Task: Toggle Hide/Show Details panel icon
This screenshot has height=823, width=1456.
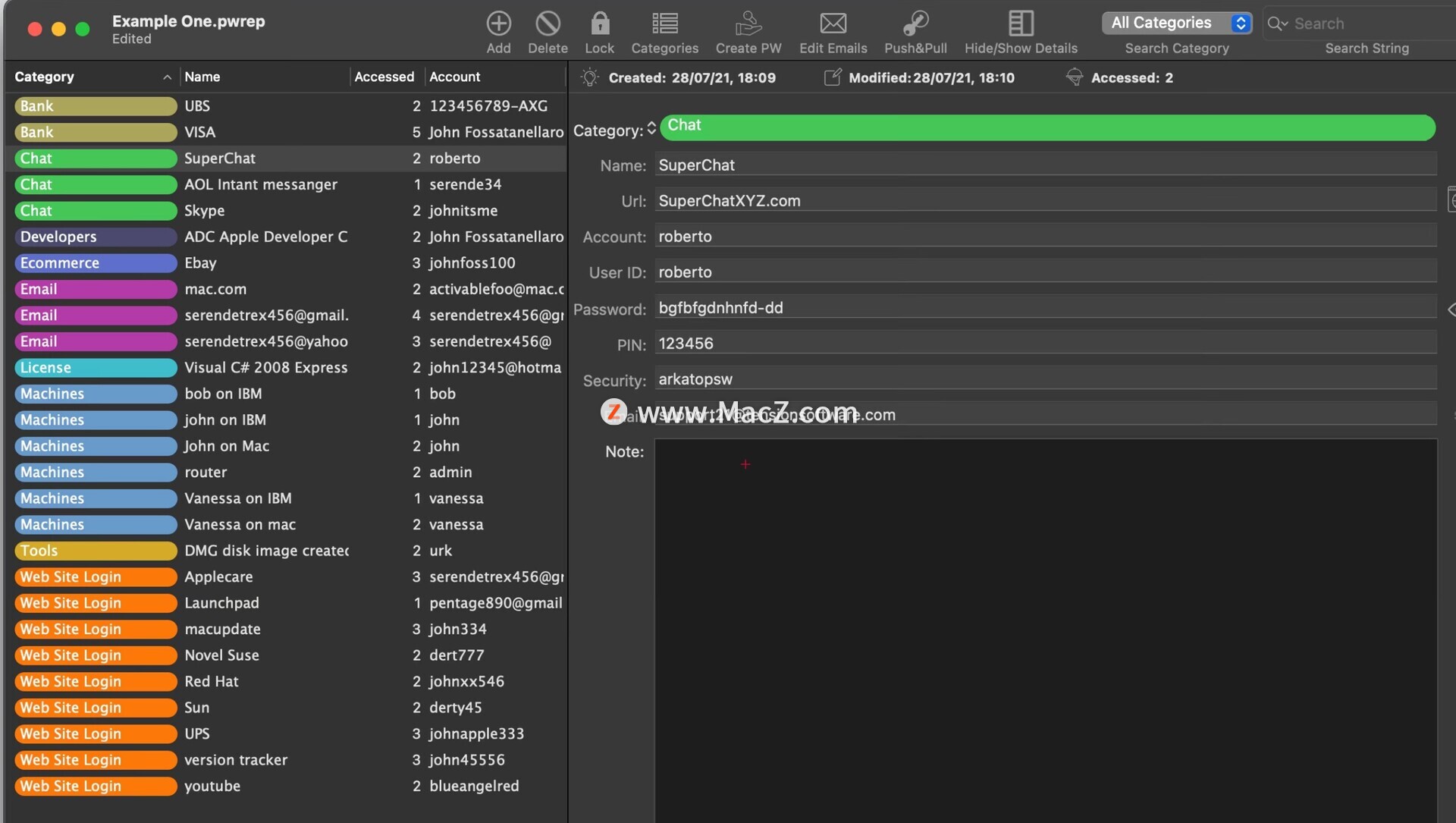Action: 1021,24
